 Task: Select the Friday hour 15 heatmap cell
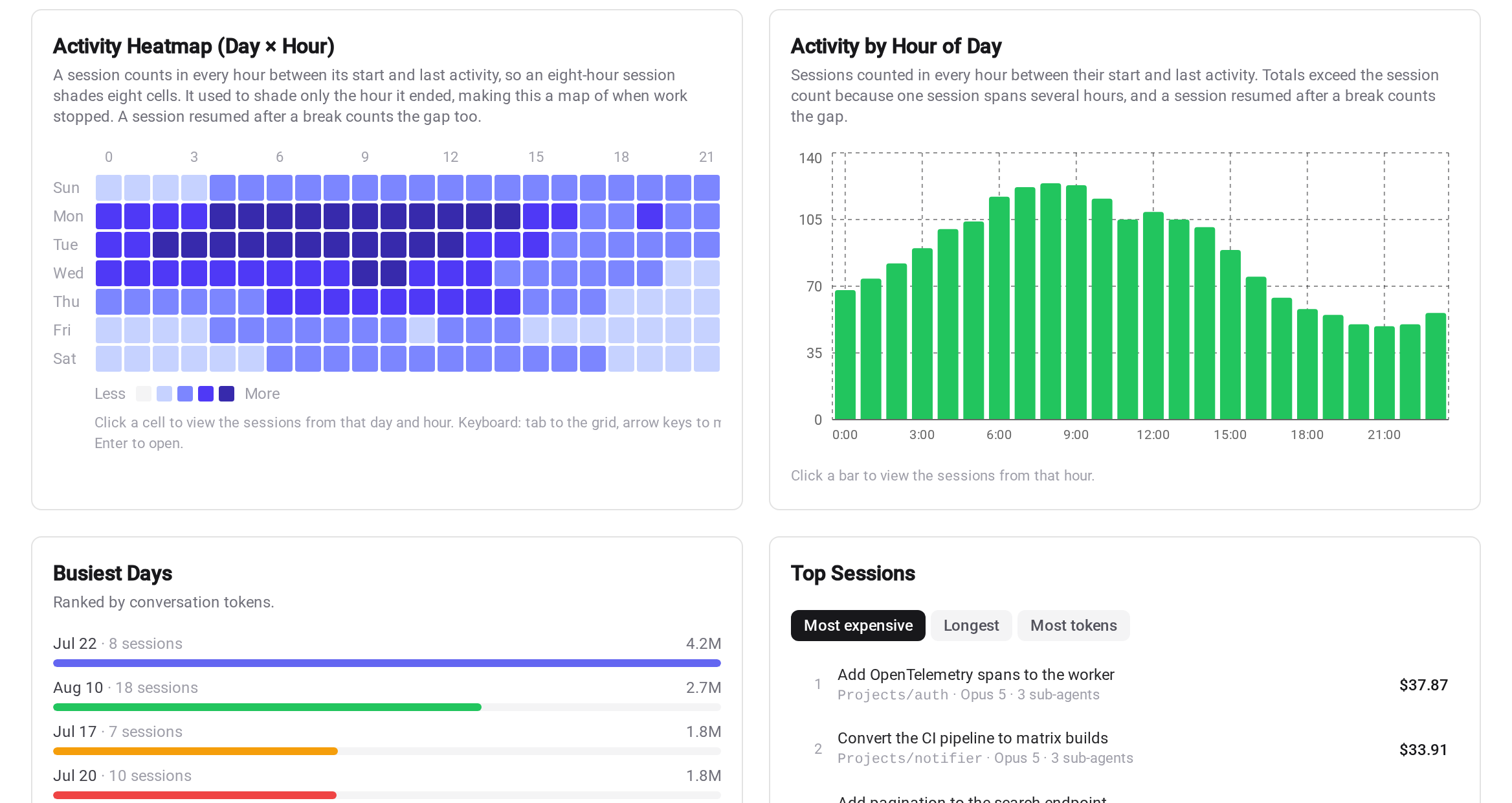[536, 330]
